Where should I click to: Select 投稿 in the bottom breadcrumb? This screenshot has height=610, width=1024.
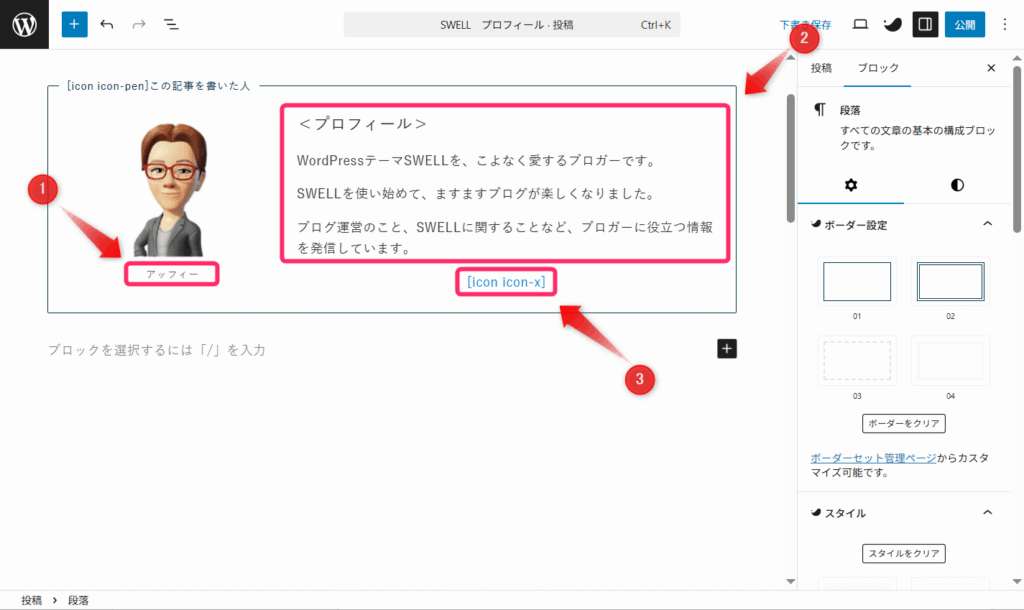[31, 600]
